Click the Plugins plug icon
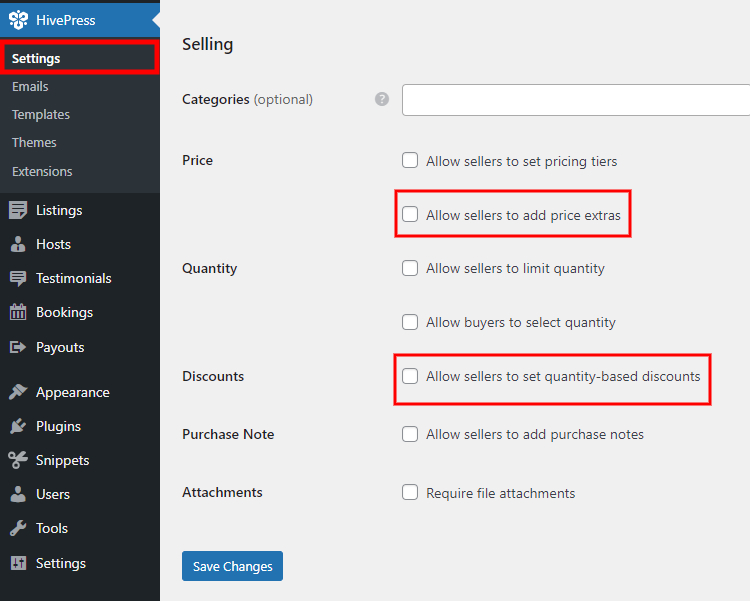 pyautogui.click(x=18, y=426)
